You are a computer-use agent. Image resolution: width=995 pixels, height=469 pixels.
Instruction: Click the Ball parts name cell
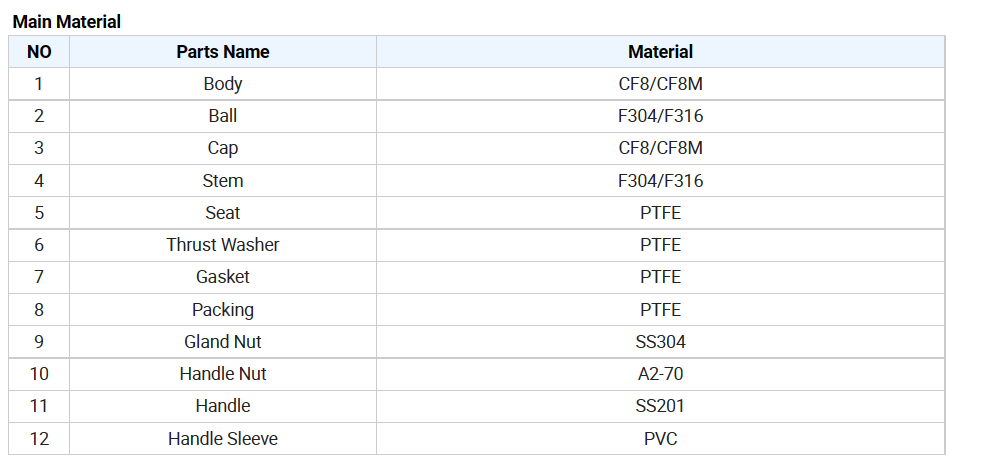pyautogui.click(x=223, y=116)
